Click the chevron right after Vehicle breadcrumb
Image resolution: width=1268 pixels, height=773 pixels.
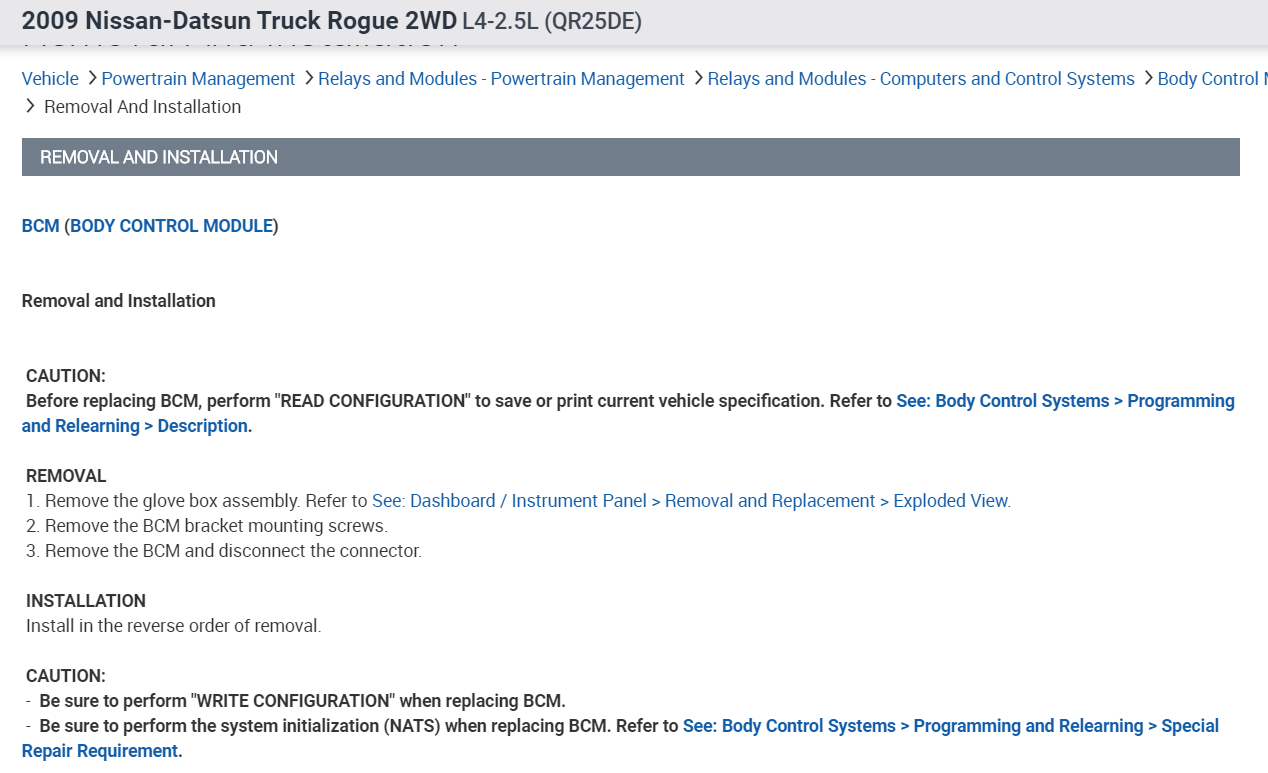(x=91, y=78)
